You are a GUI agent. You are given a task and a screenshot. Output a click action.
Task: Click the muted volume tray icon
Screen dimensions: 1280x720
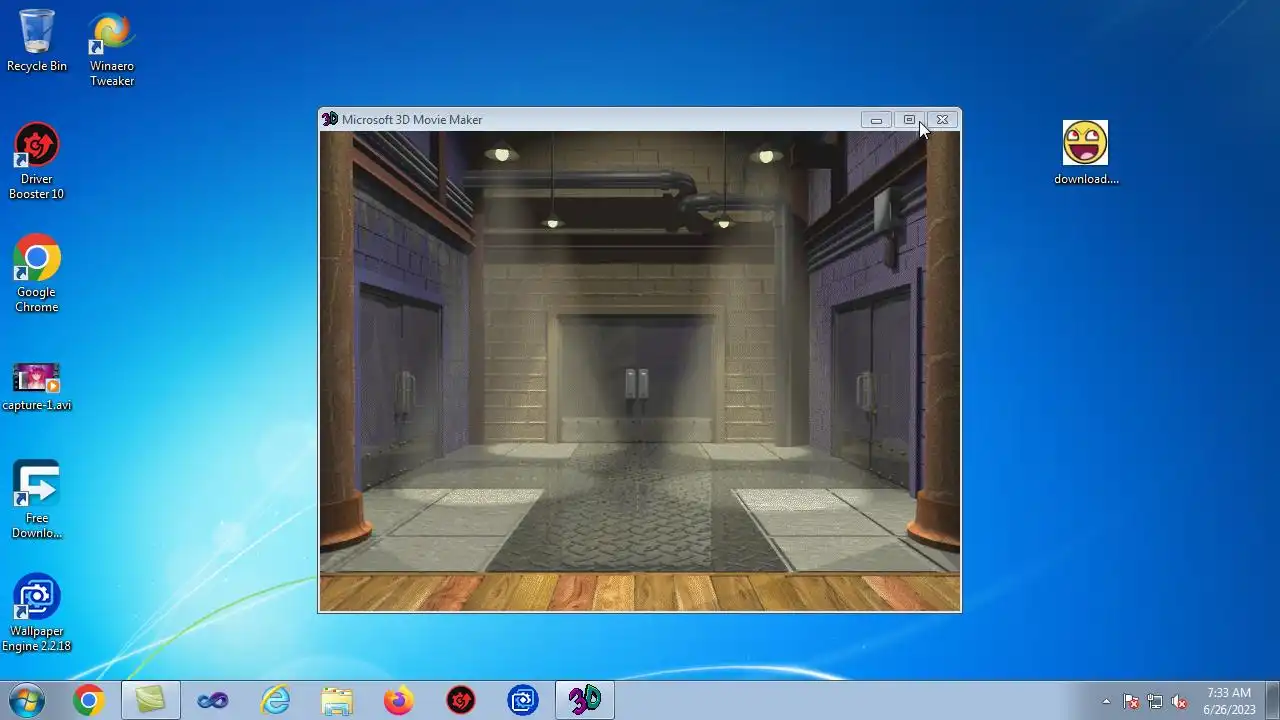[x=1179, y=701]
